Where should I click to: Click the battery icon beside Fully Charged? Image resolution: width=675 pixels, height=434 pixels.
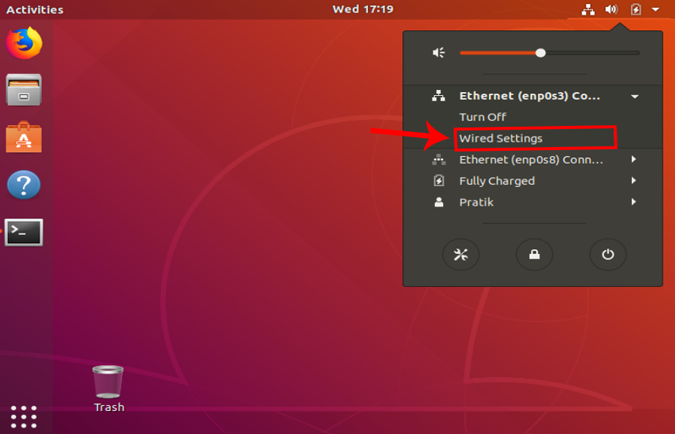[x=439, y=180]
